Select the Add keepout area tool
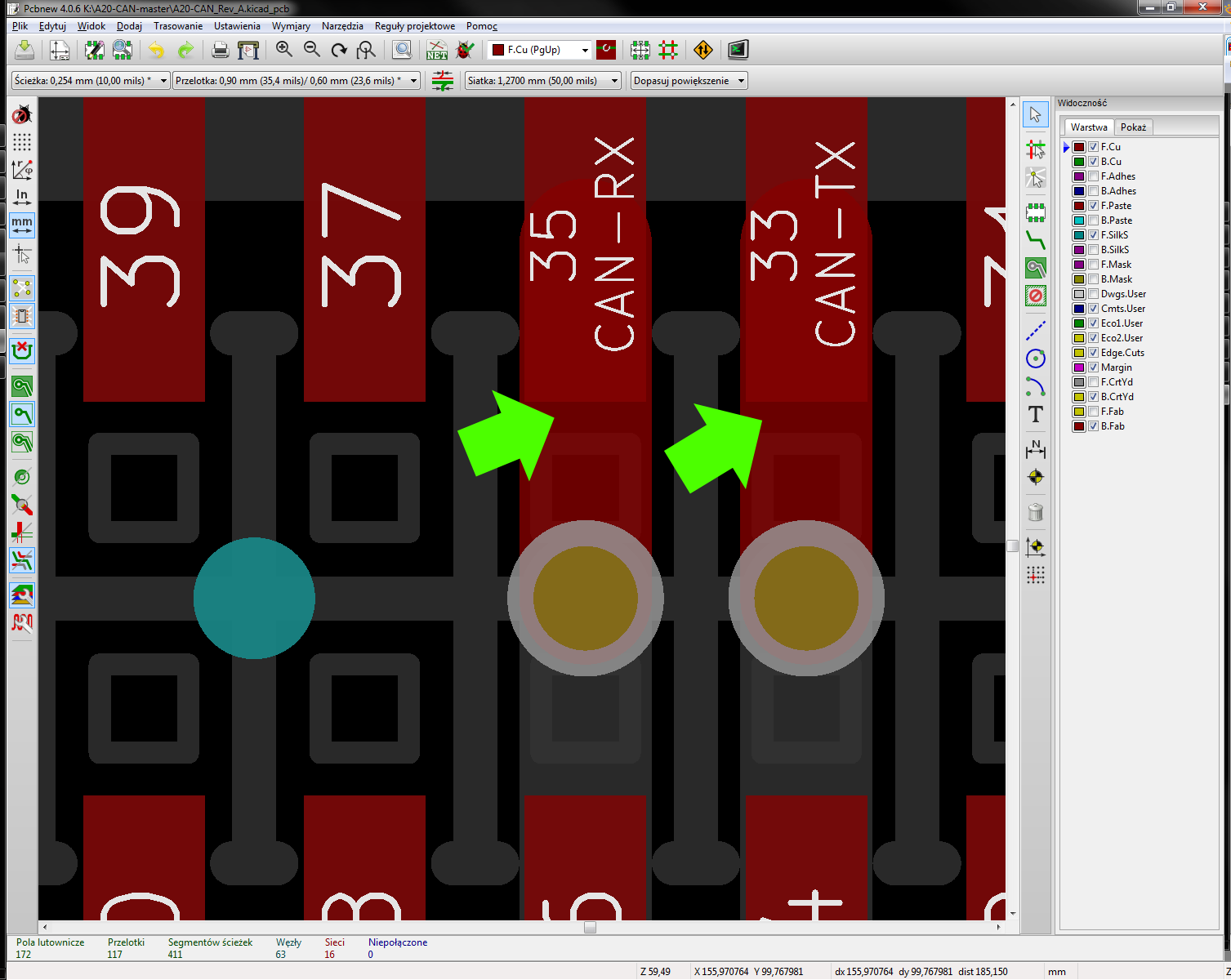The height and width of the screenshot is (980, 1231). point(1036,295)
